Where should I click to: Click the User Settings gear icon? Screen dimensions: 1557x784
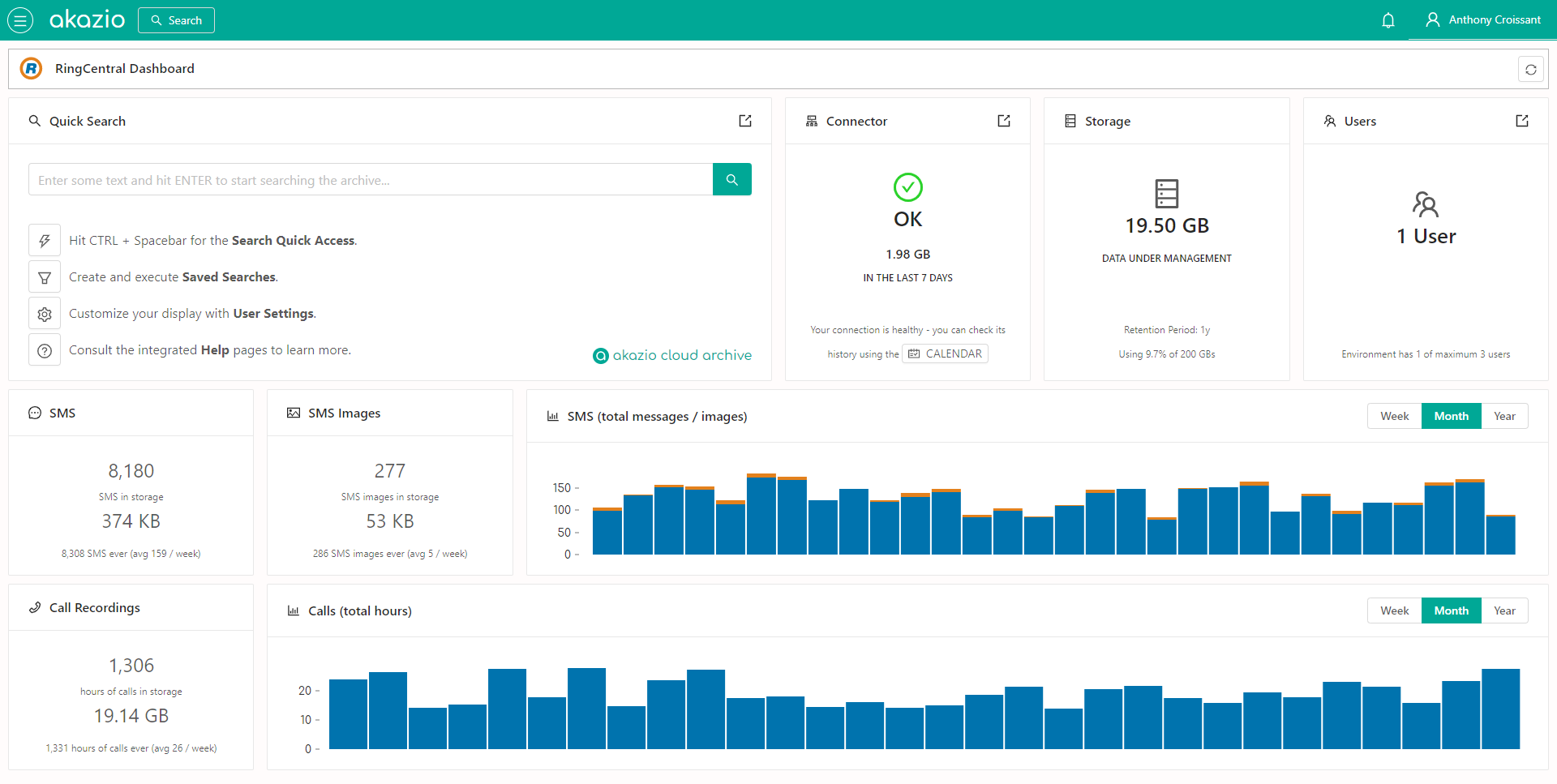pos(45,313)
